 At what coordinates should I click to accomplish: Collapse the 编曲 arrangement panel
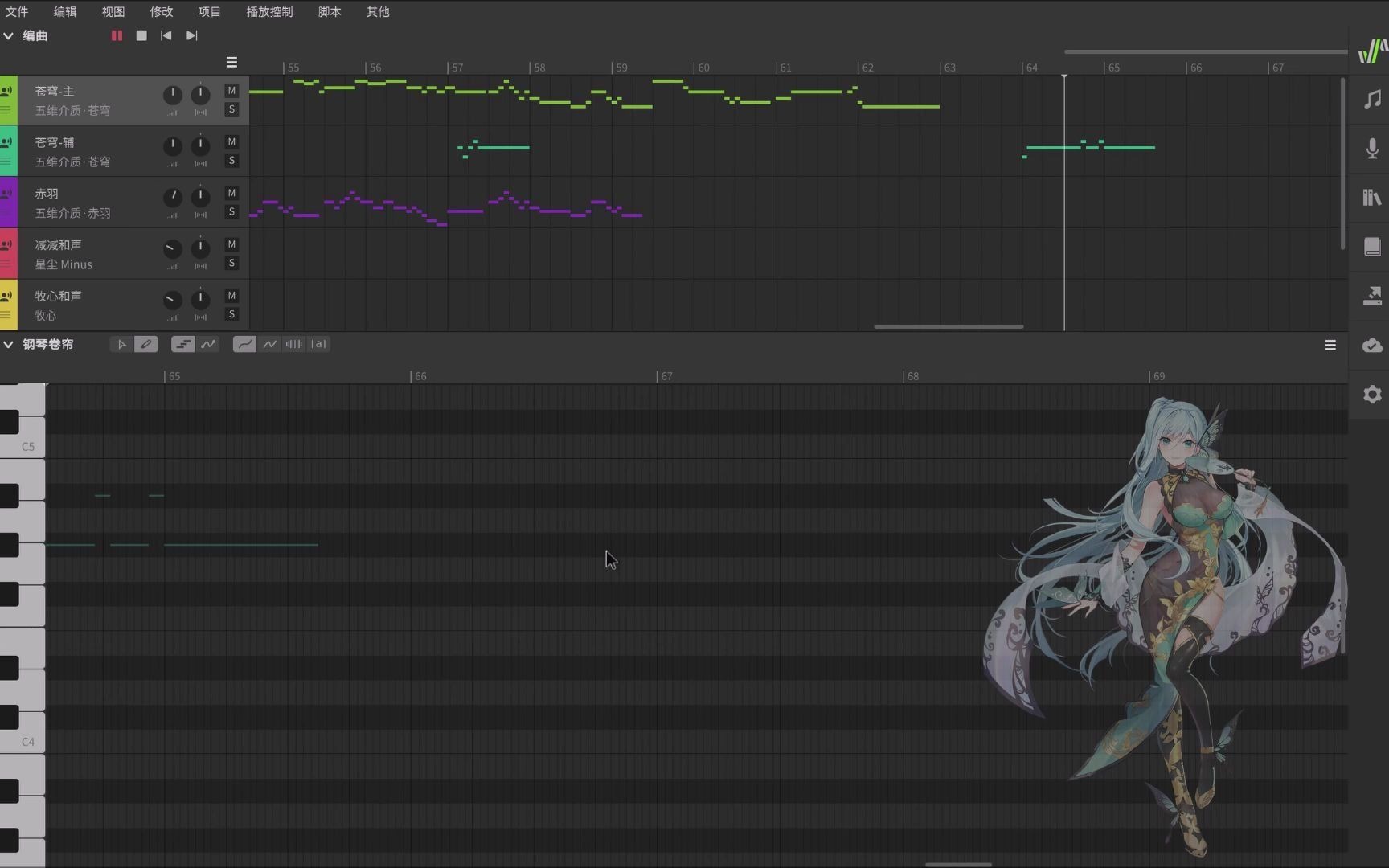tap(8, 35)
